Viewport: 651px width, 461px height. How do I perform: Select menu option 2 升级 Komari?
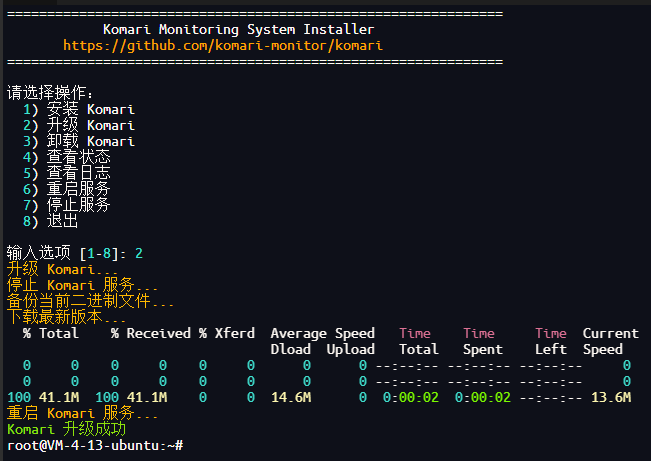click(78, 126)
